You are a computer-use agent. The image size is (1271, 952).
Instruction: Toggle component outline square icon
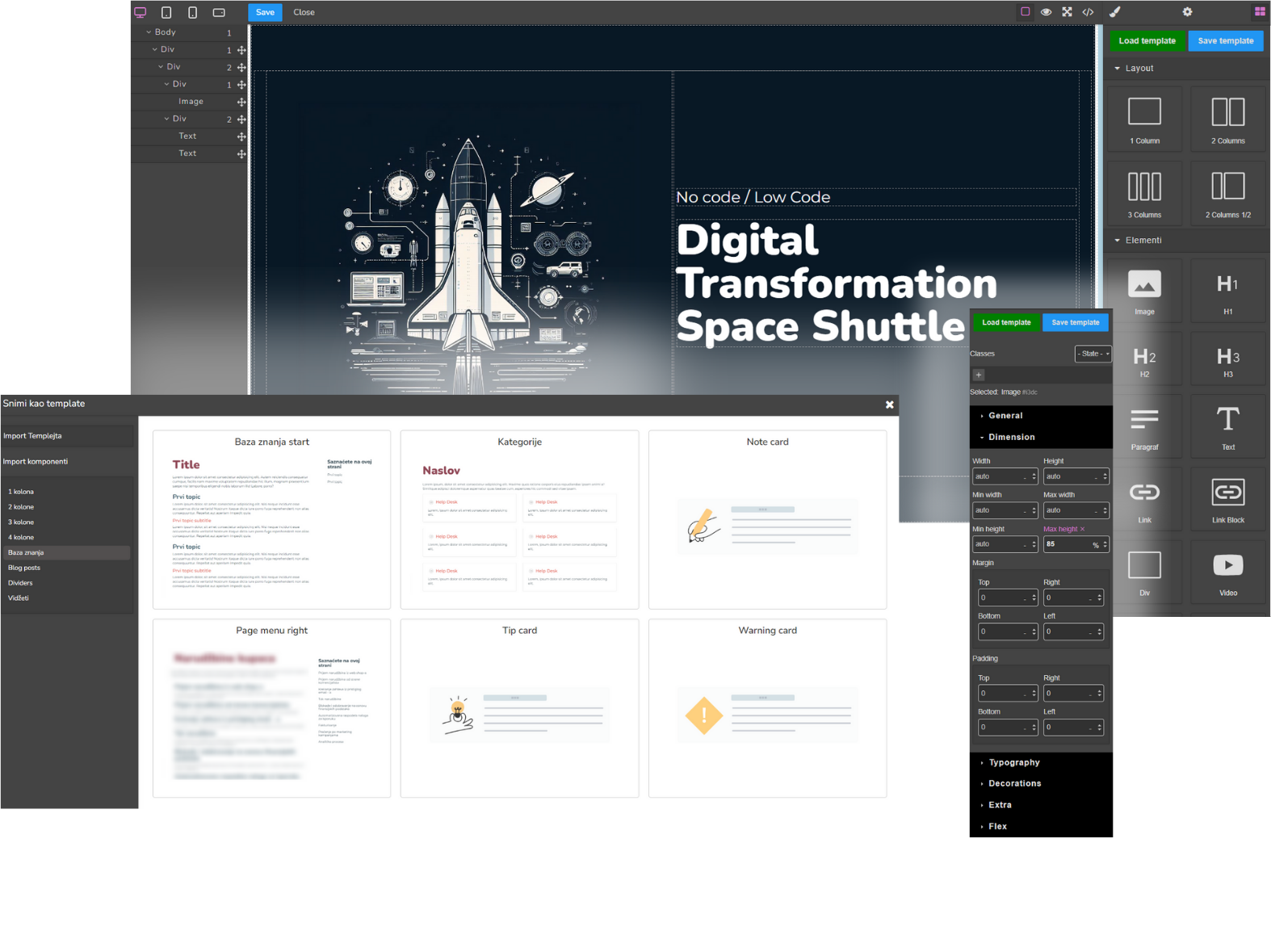[x=1025, y=12]
